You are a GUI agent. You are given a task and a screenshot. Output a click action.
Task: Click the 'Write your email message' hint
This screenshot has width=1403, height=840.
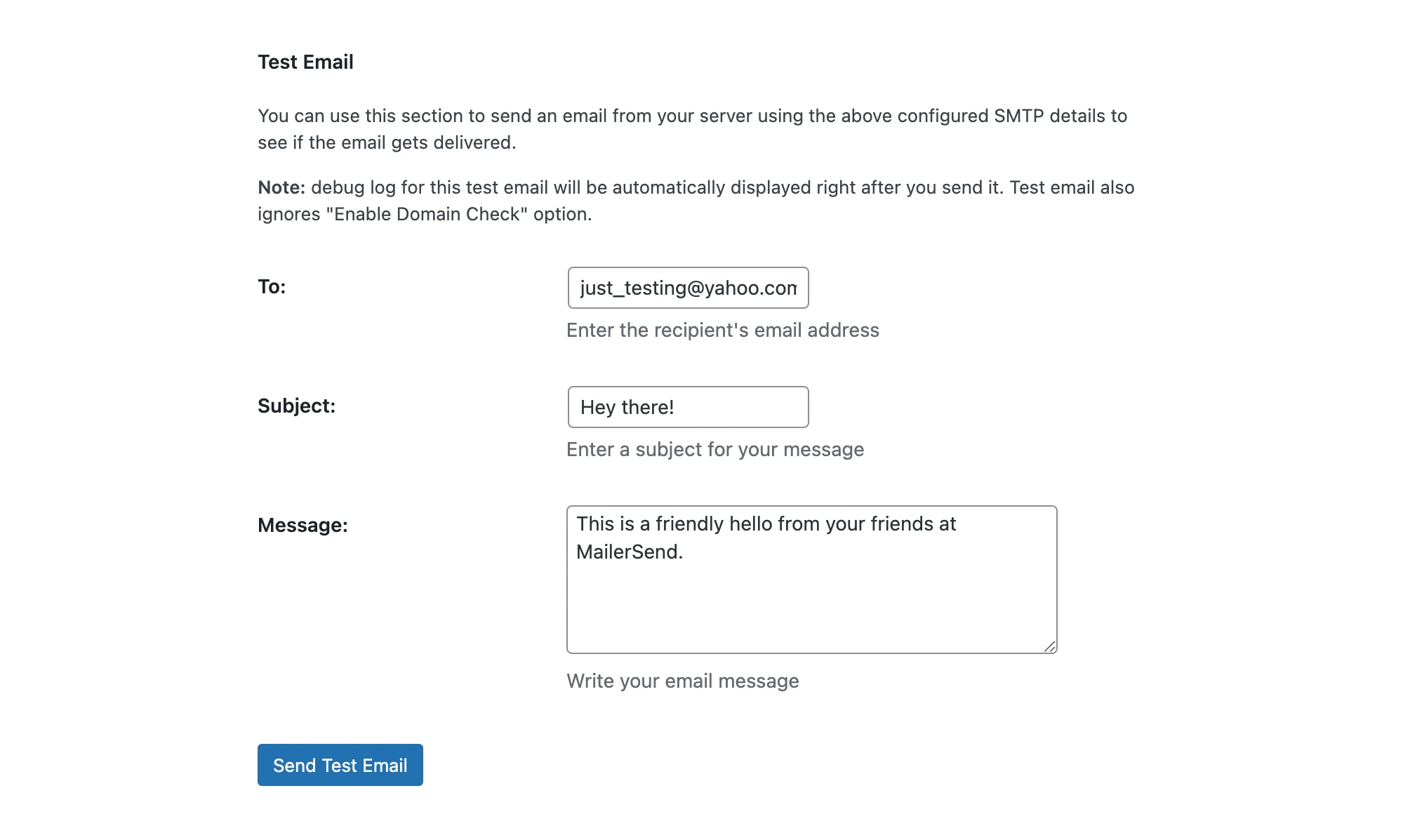(682, 681)
